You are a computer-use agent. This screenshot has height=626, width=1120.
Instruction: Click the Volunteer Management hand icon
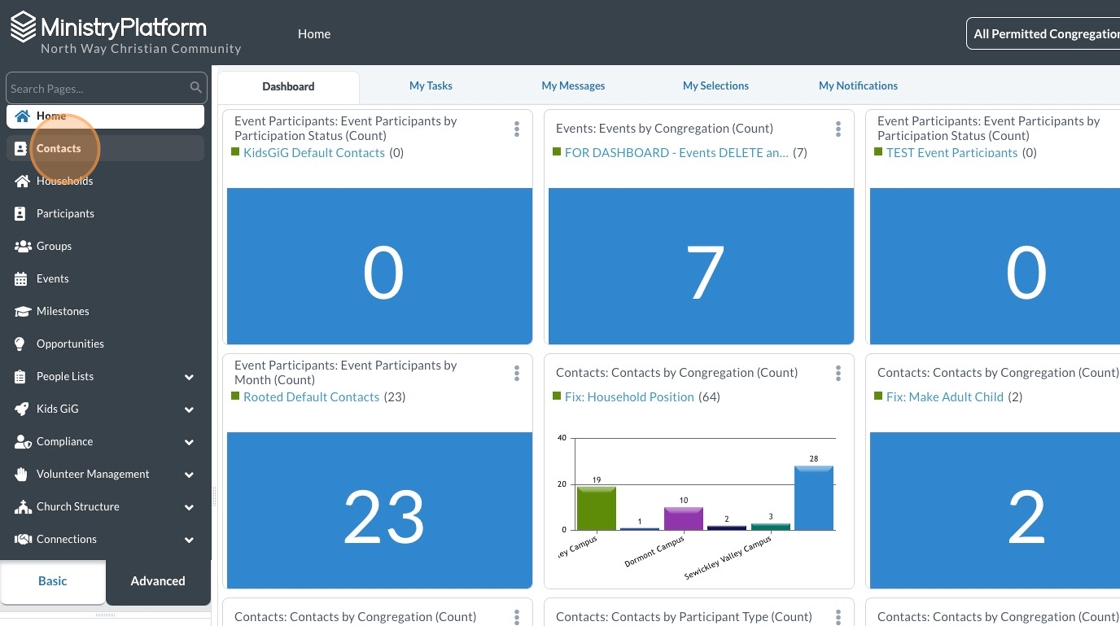click(x=21, y=474)
